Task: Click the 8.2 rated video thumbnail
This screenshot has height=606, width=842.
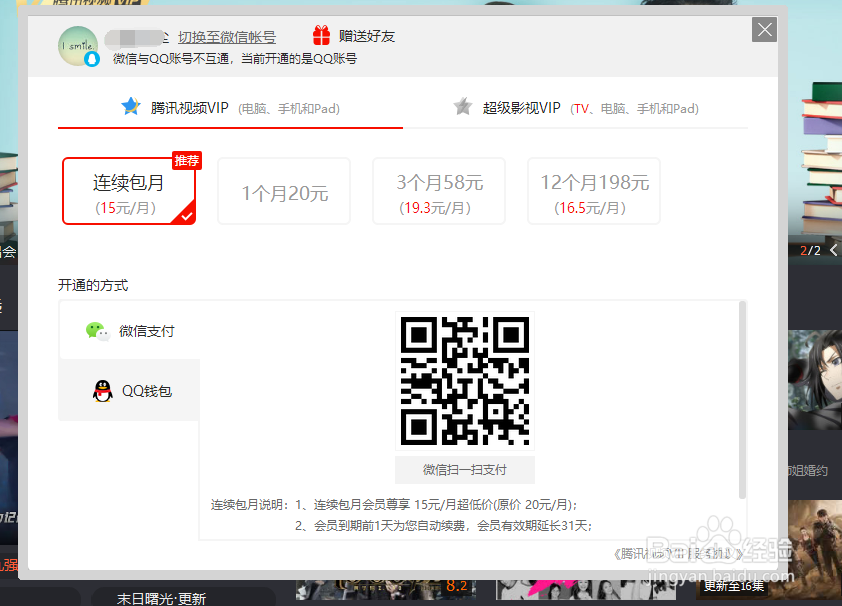Action: point(386,589)
